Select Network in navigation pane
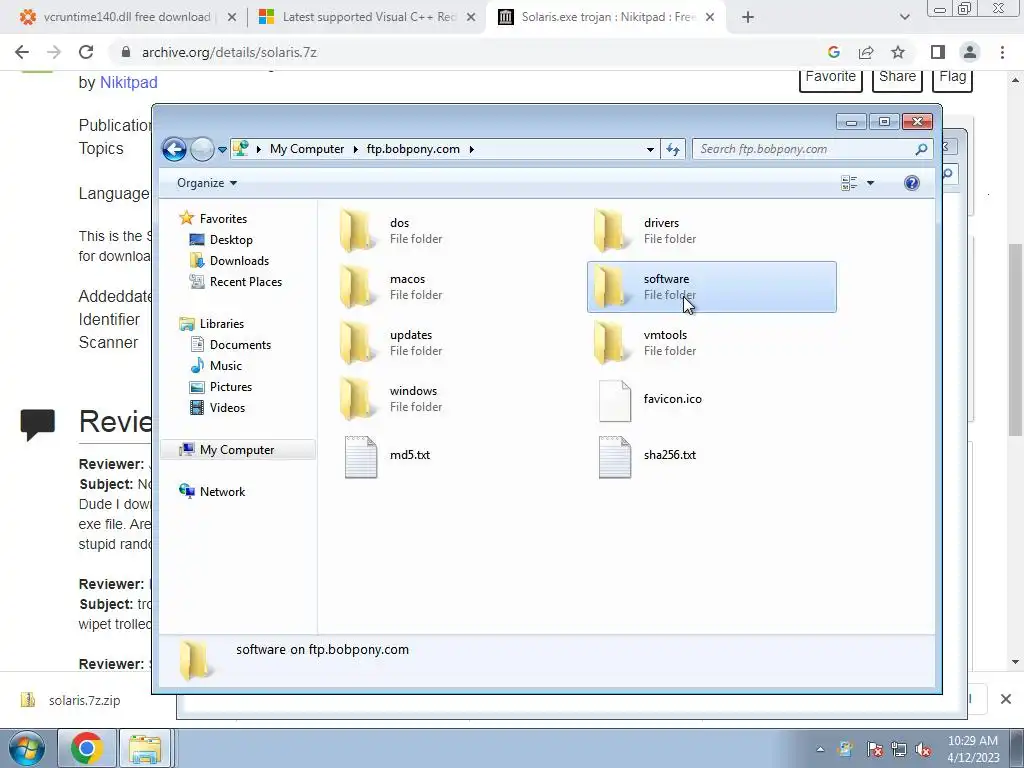 pos(222,492)
